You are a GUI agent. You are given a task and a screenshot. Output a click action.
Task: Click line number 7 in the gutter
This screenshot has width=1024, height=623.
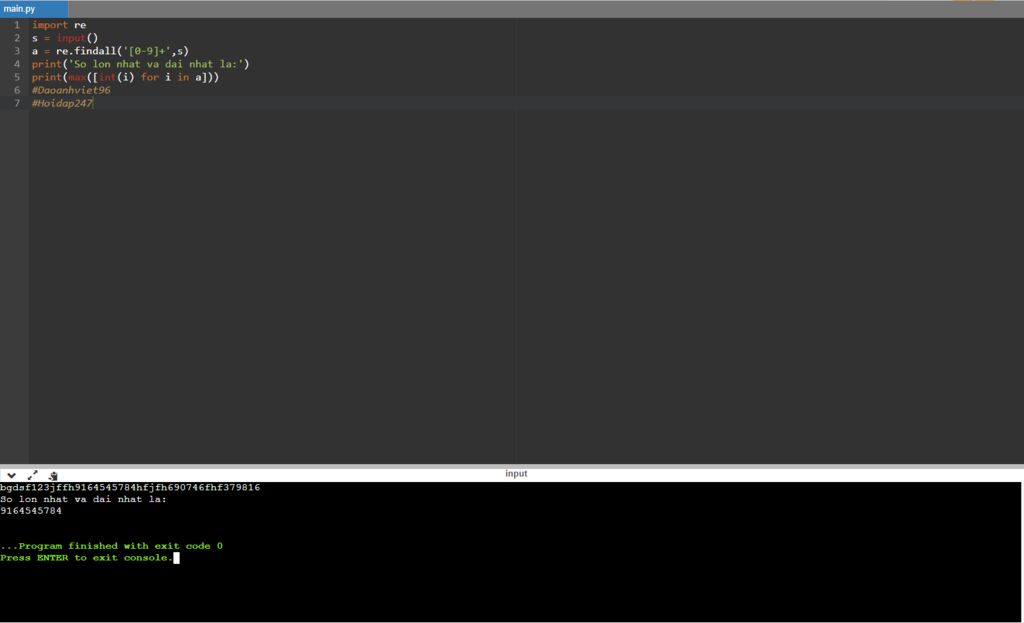[17, 103]
